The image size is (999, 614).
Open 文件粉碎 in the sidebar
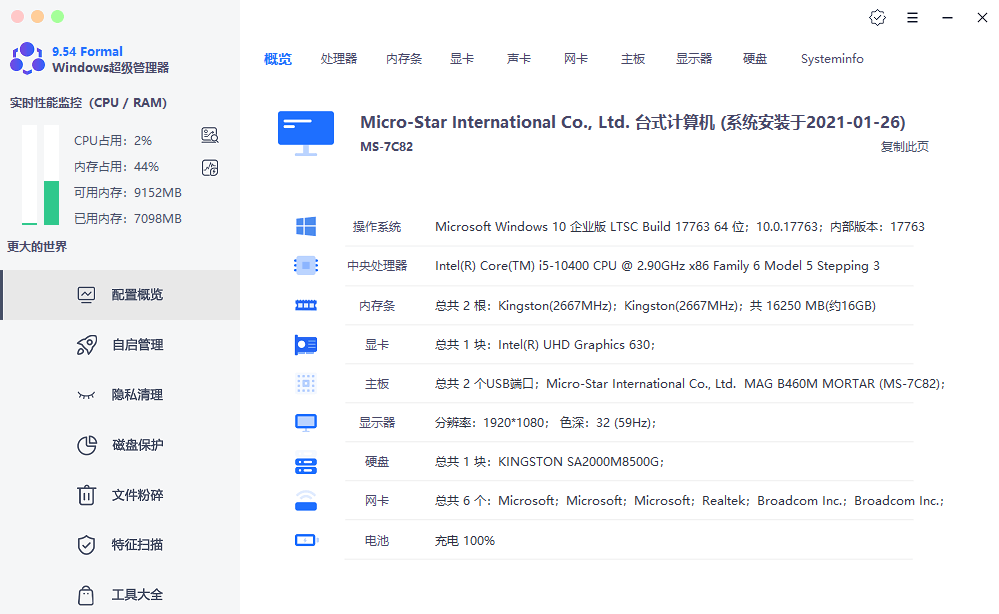[x=120, y=495]
